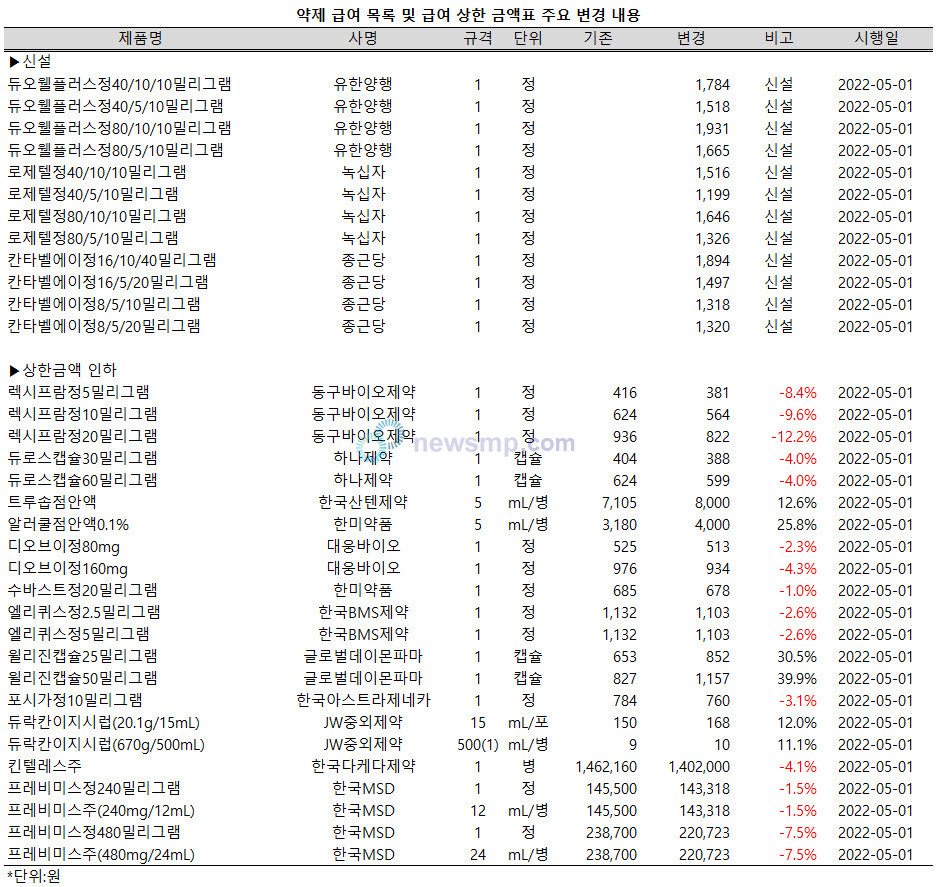Click product 듀오웰플러스정40/10/10밀리그램
The width and height of the screenshot is (936, 887).
tap(119, 84)
